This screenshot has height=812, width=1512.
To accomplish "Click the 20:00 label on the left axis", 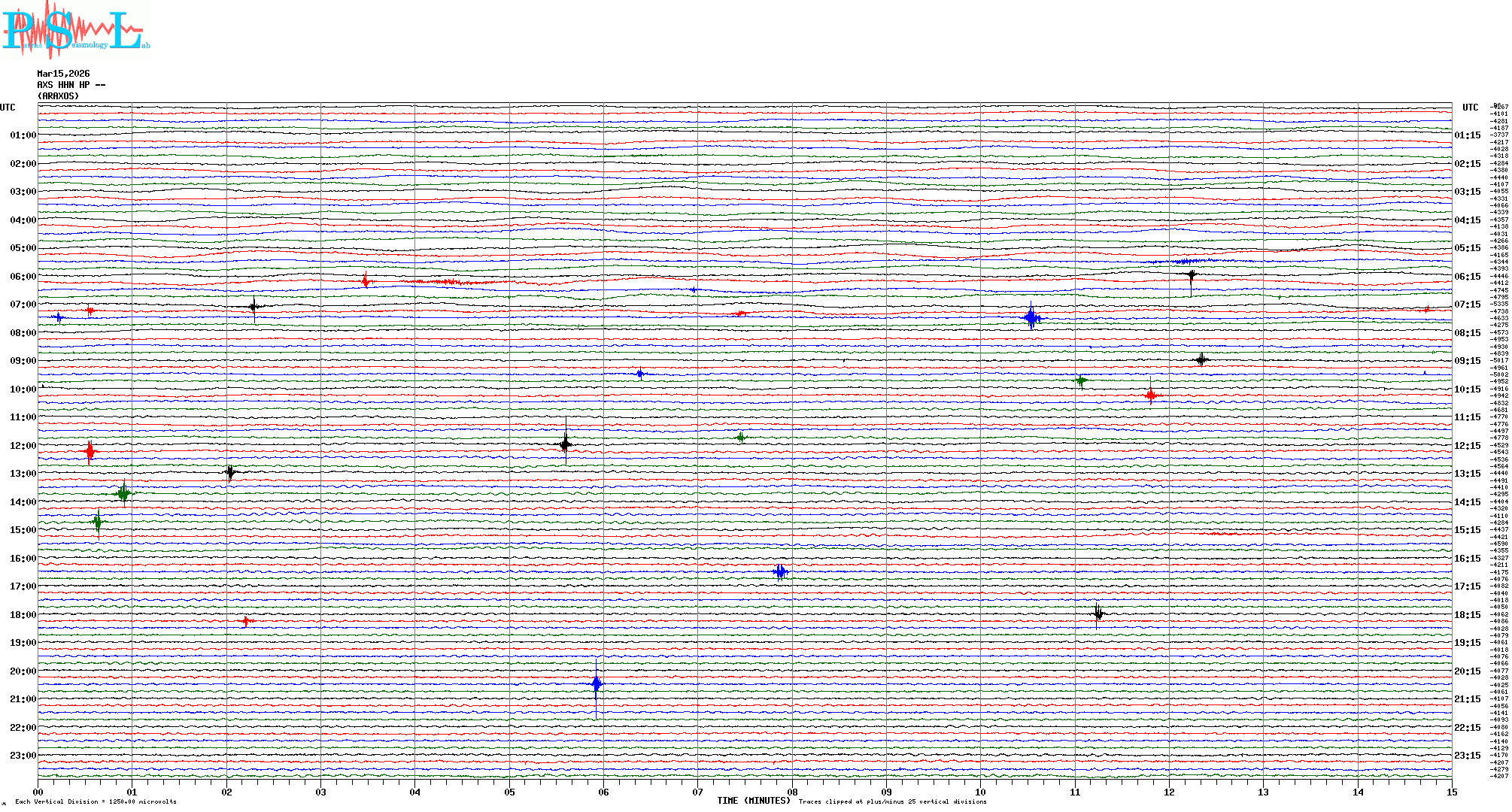I will coord(23,671).
